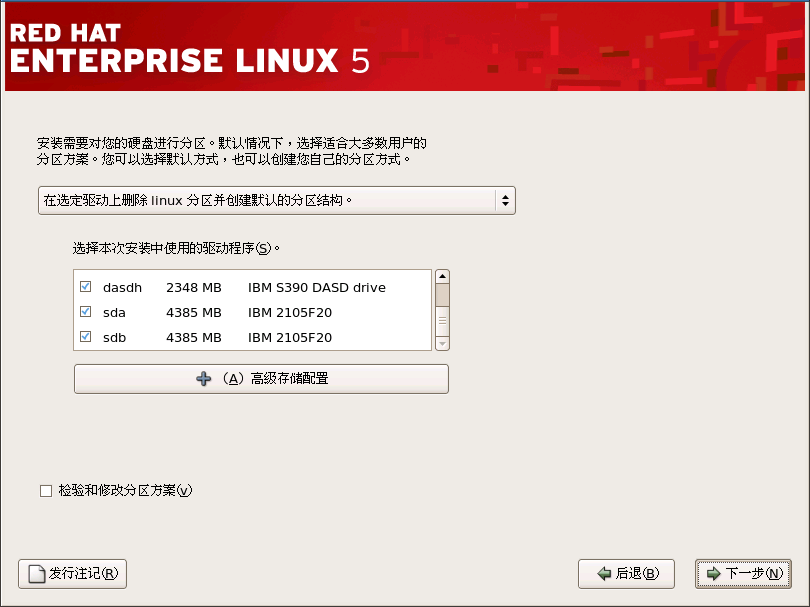Screen dimensions: 810x607
Task: Select the sdb drive name
Action: tap(114, 338)
